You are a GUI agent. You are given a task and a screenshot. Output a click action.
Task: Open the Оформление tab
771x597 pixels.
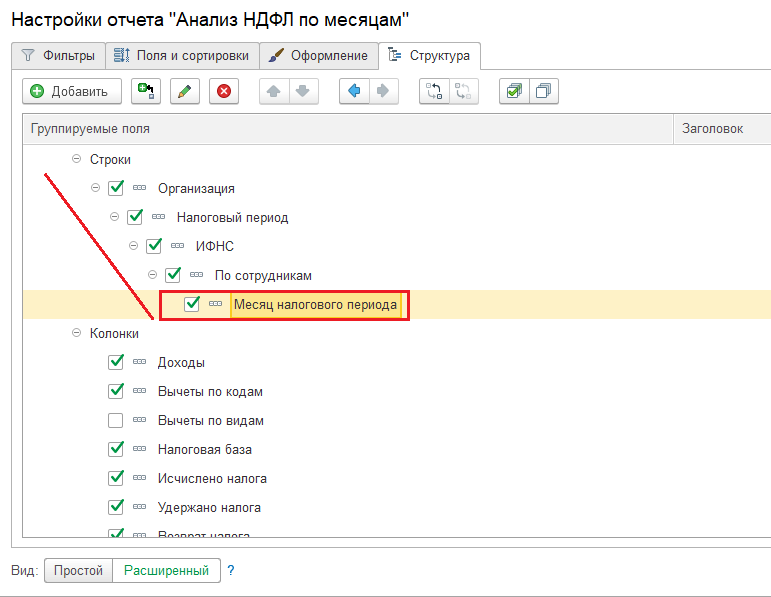pyautogui.click(x=319, y=56)
